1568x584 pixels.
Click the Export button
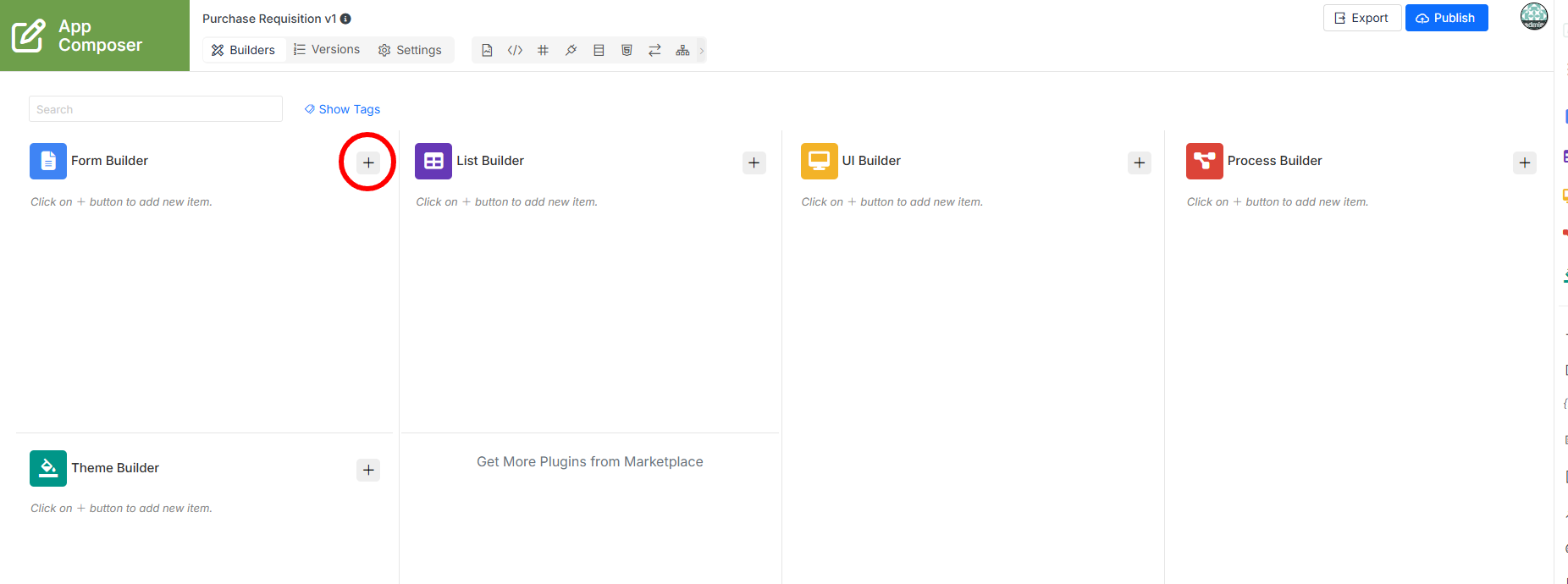coord(1361,18)
